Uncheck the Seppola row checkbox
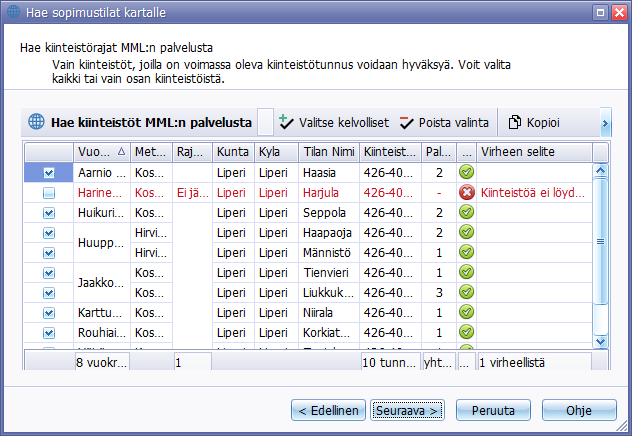This screenshot has width=632, height=436. [49, 213]
